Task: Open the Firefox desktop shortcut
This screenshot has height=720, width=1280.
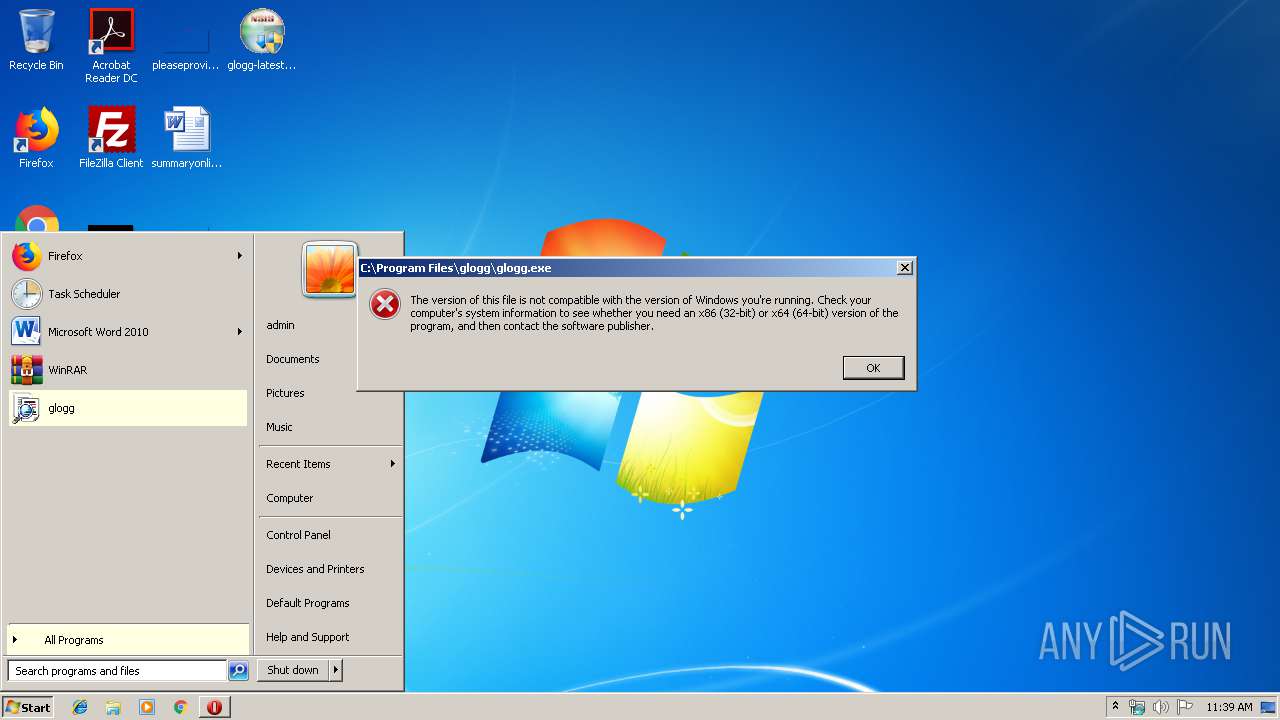Action: 36,138
